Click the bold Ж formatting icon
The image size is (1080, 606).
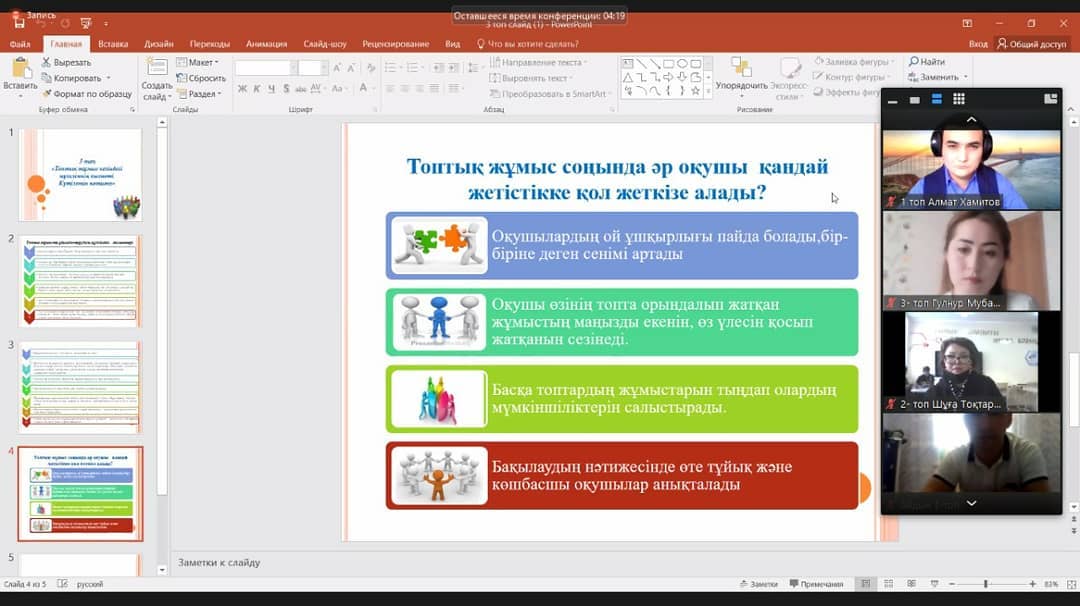(x=242, y=89)
